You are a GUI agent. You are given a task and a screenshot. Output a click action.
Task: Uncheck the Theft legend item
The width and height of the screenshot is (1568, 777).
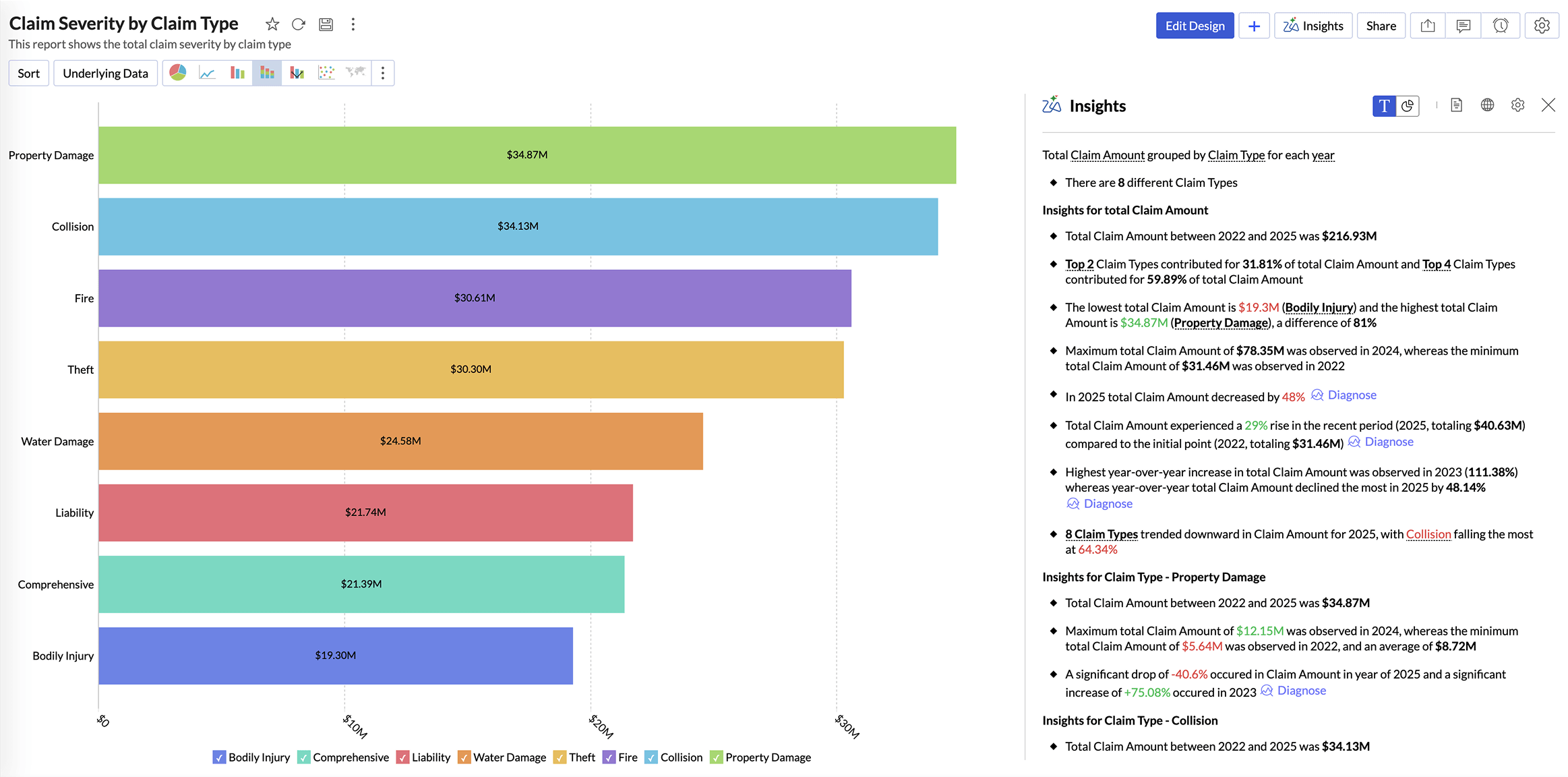tap(560, 757)
